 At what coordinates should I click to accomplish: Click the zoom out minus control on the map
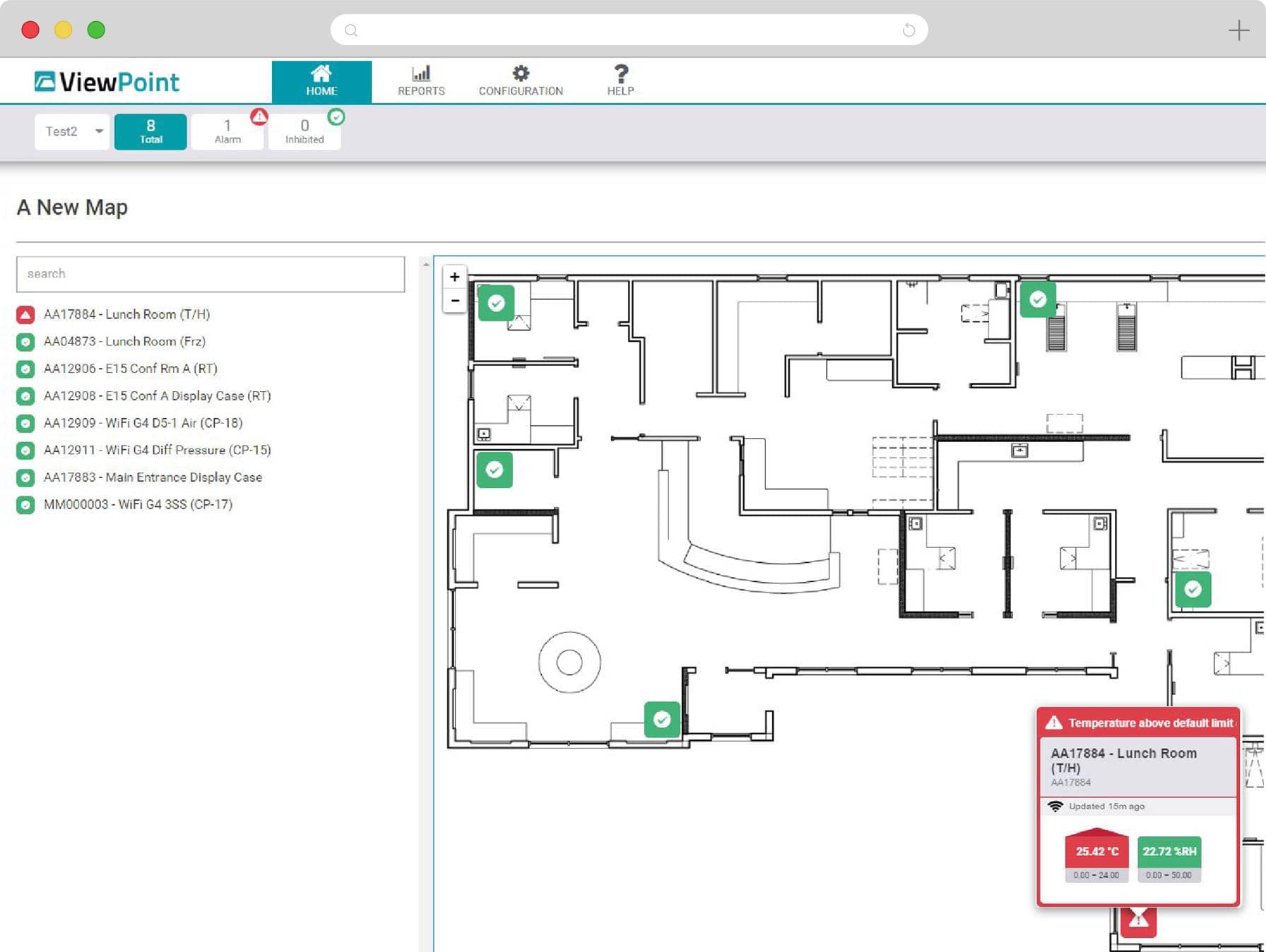click(x=454, y=300)
